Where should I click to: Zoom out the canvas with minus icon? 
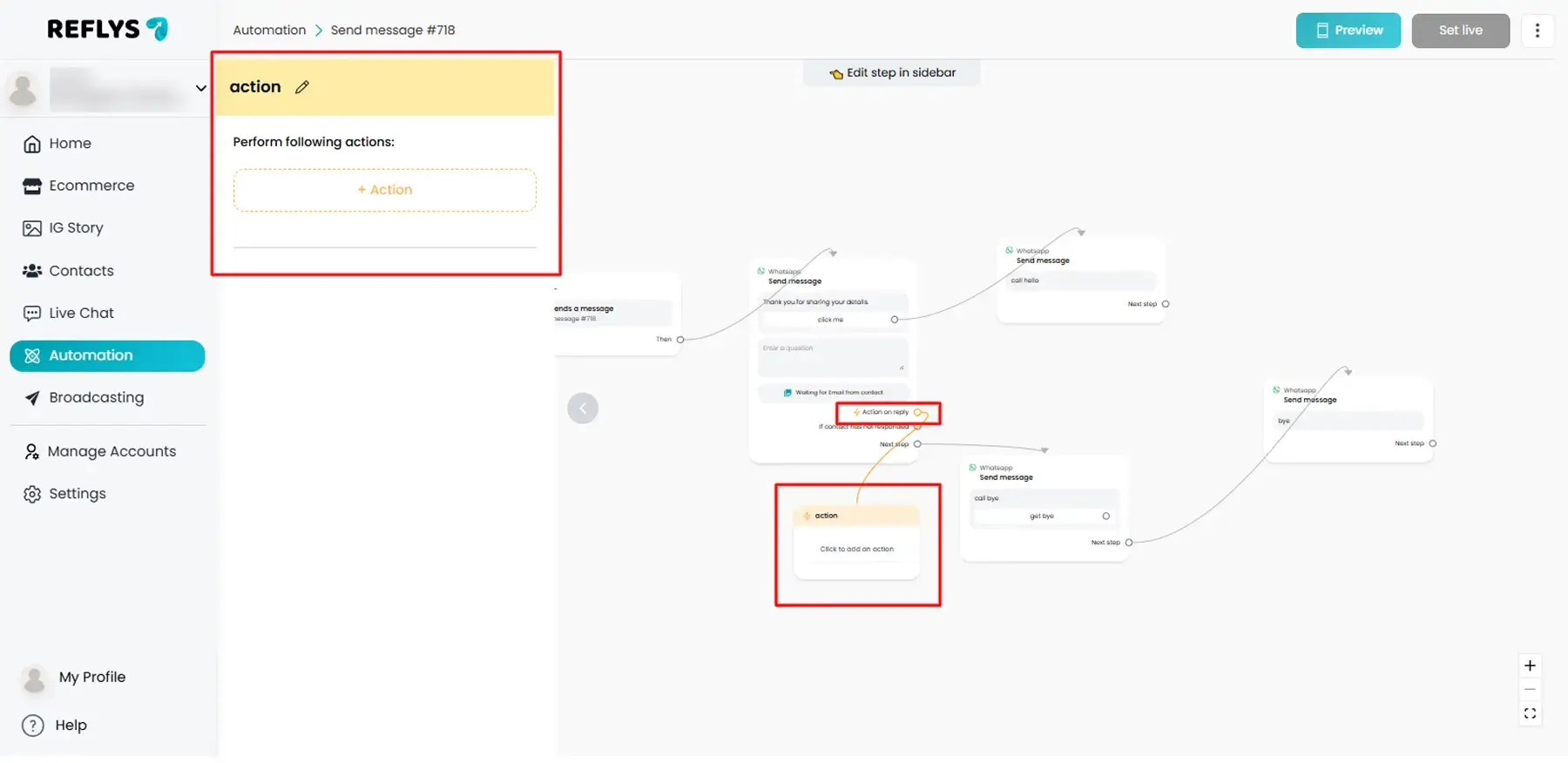click(1530, 690)
